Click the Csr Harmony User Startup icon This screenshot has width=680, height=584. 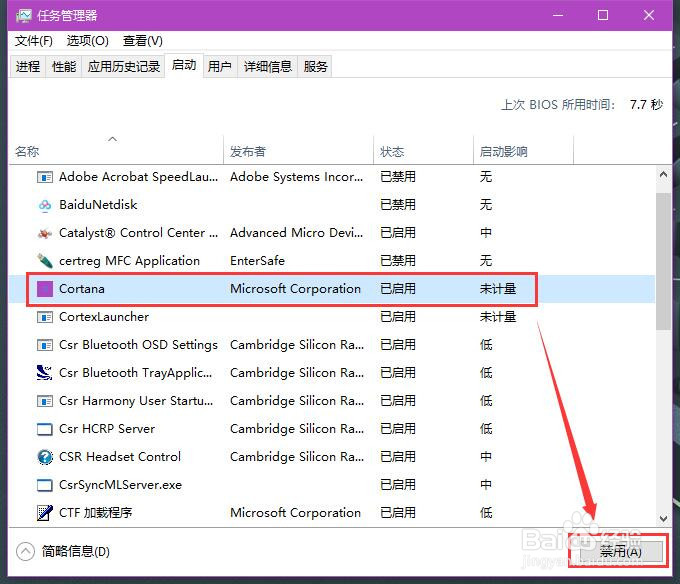pyautogui.click(x=45, y=401)
